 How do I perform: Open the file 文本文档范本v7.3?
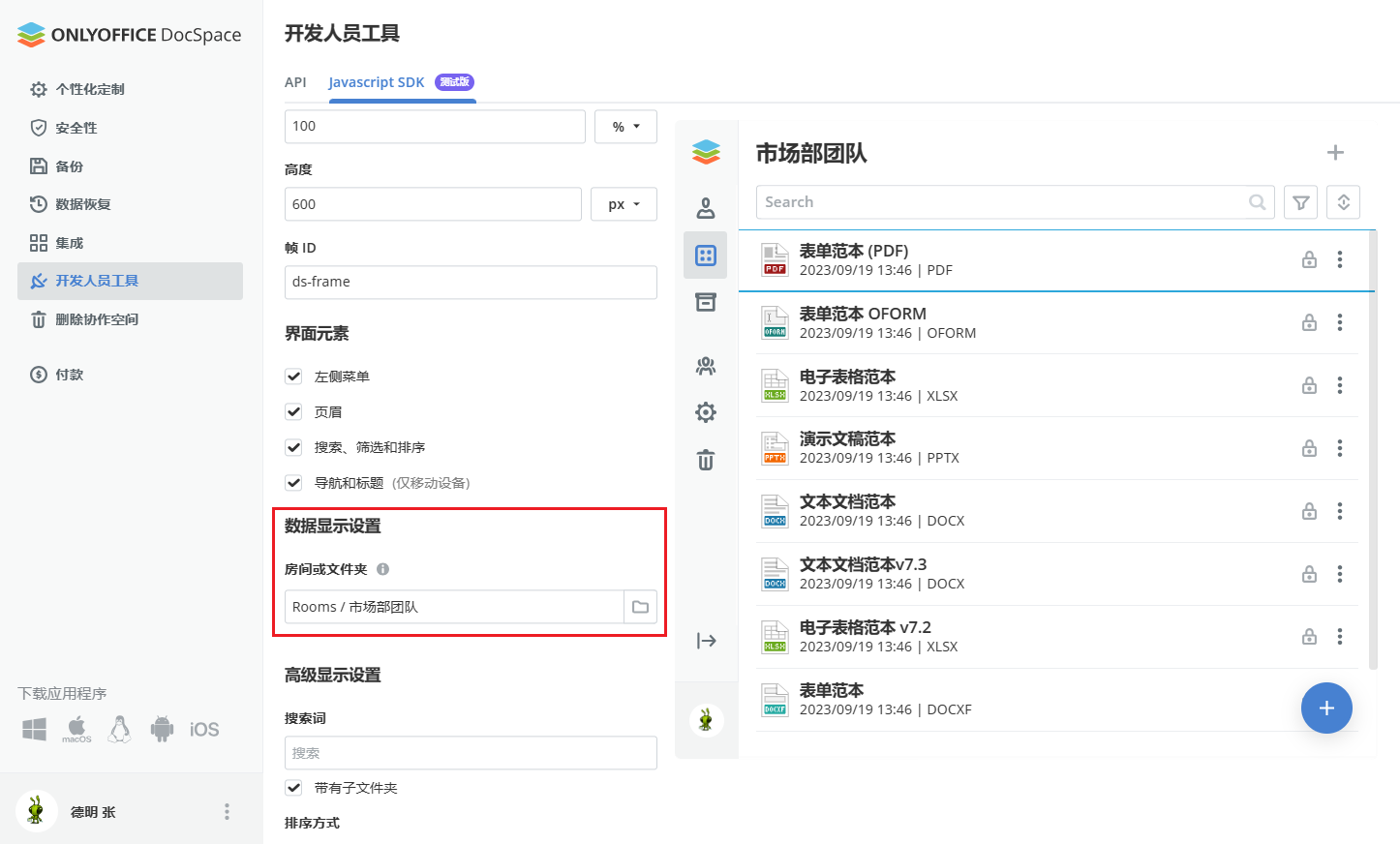tap(863, 564)
